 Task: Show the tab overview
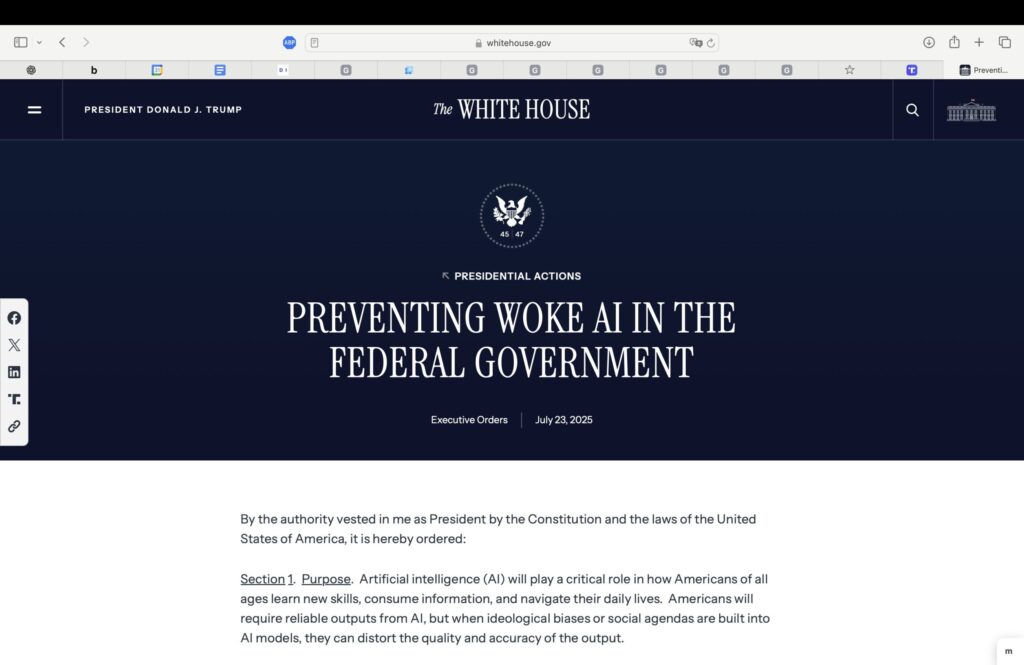(x=1005, y=42)
